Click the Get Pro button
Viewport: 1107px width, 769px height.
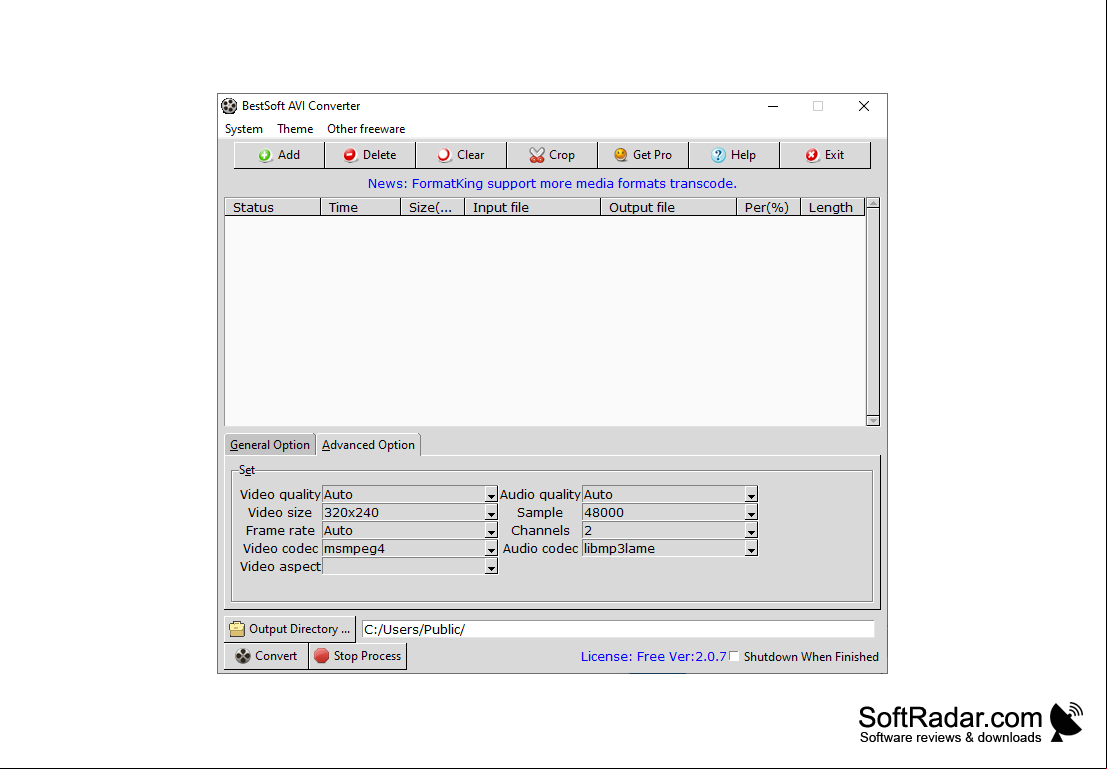coord(643,155)
